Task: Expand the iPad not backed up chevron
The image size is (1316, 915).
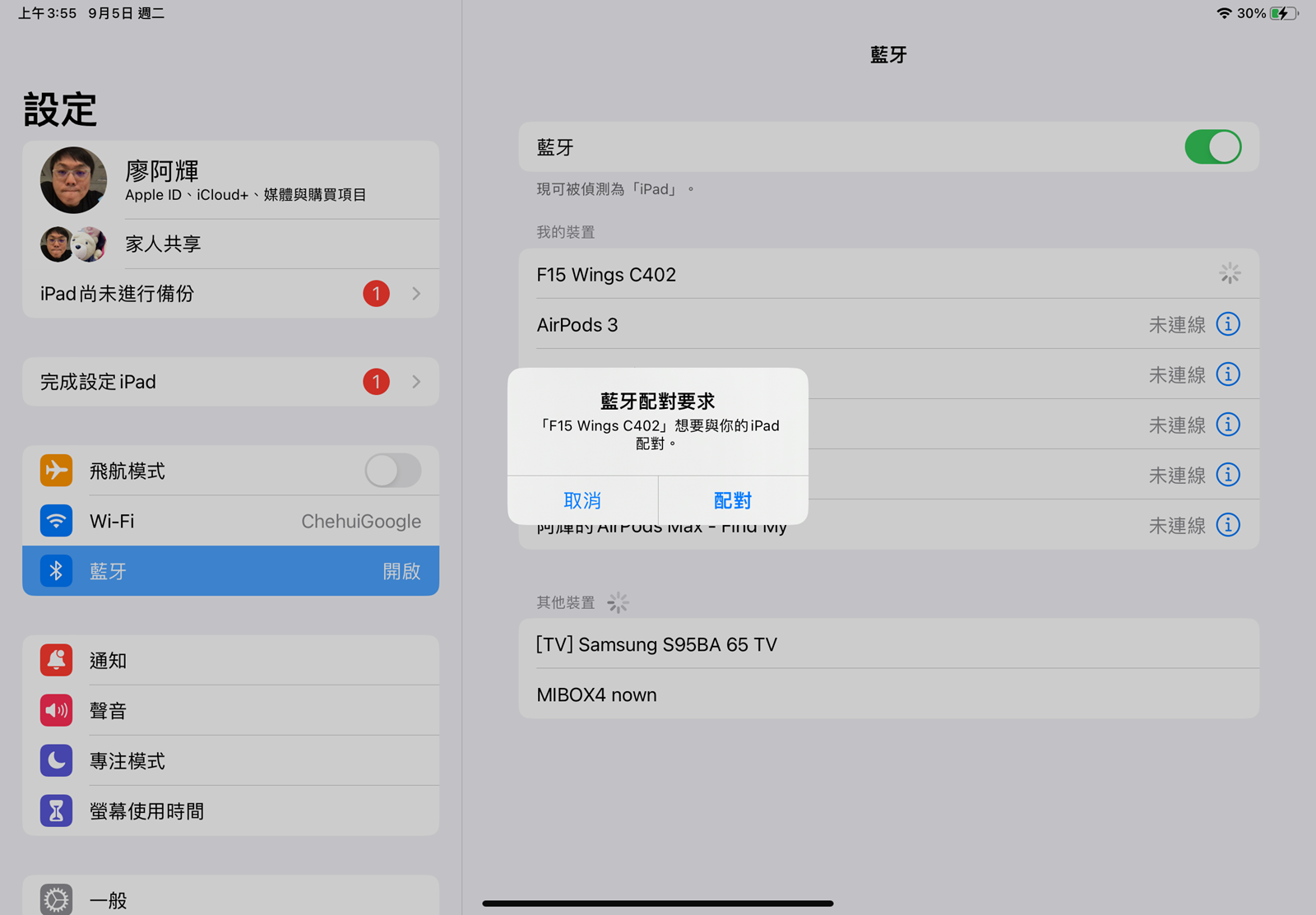Action: [x=416, y=294]
